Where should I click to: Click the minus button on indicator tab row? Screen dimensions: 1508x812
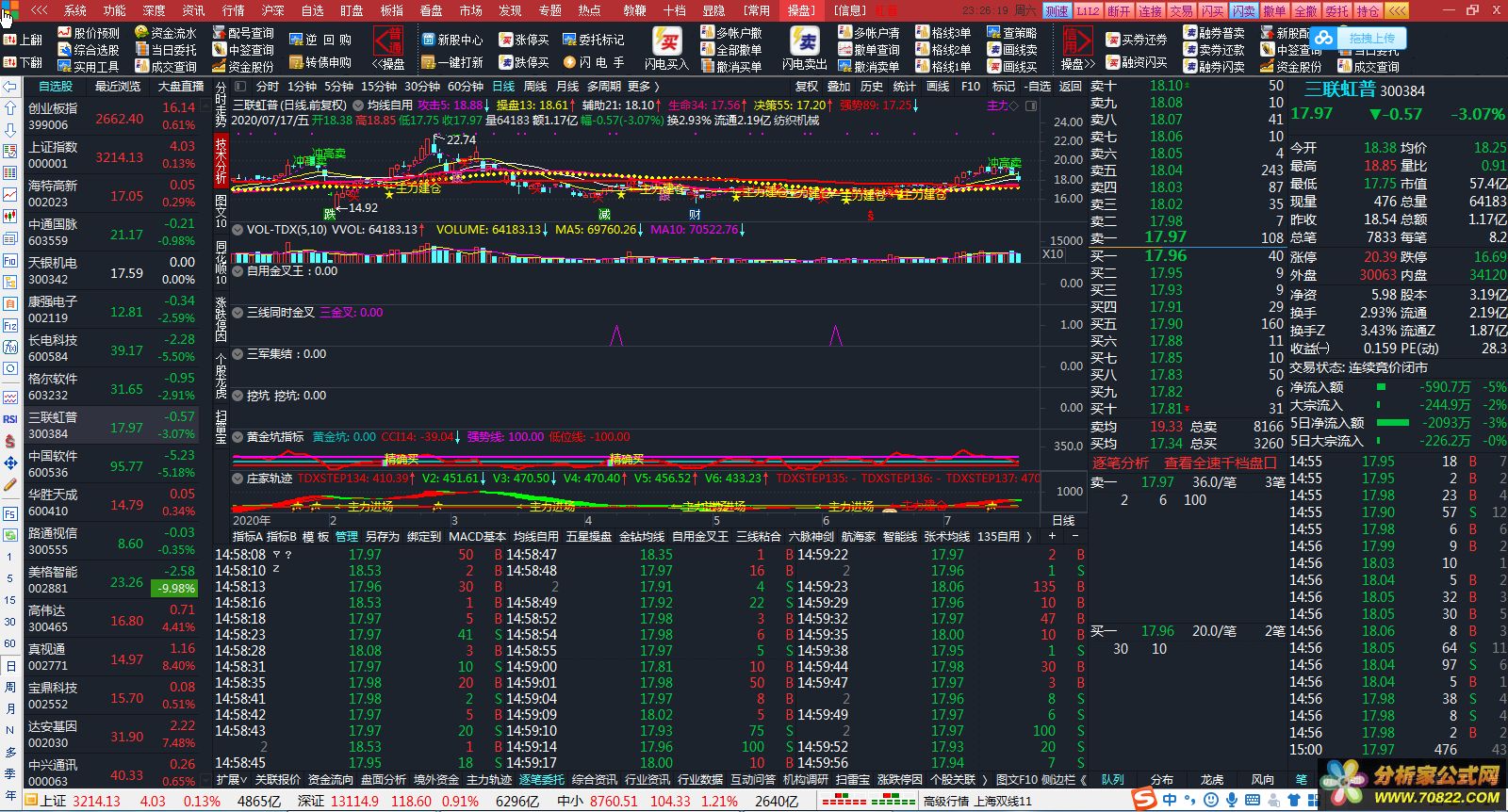pyautogui.click(x=1075, y=536)
